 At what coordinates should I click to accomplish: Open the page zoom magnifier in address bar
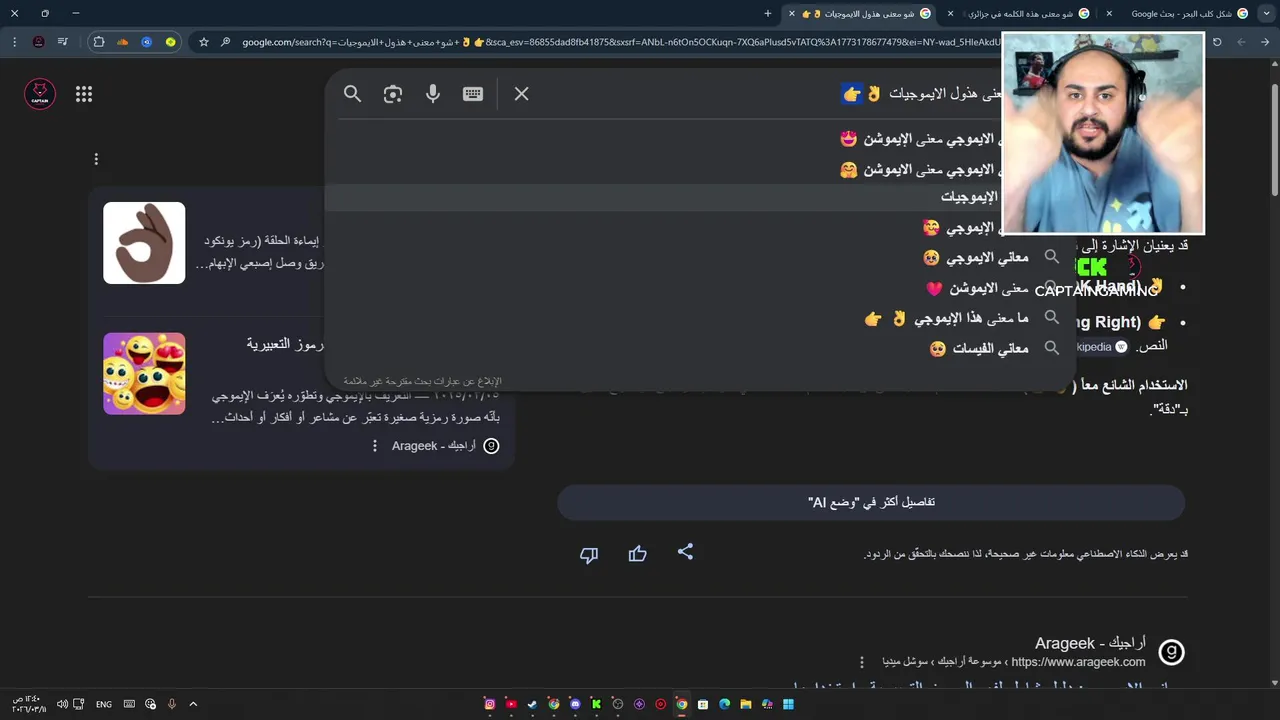click(x=226, y=42)
